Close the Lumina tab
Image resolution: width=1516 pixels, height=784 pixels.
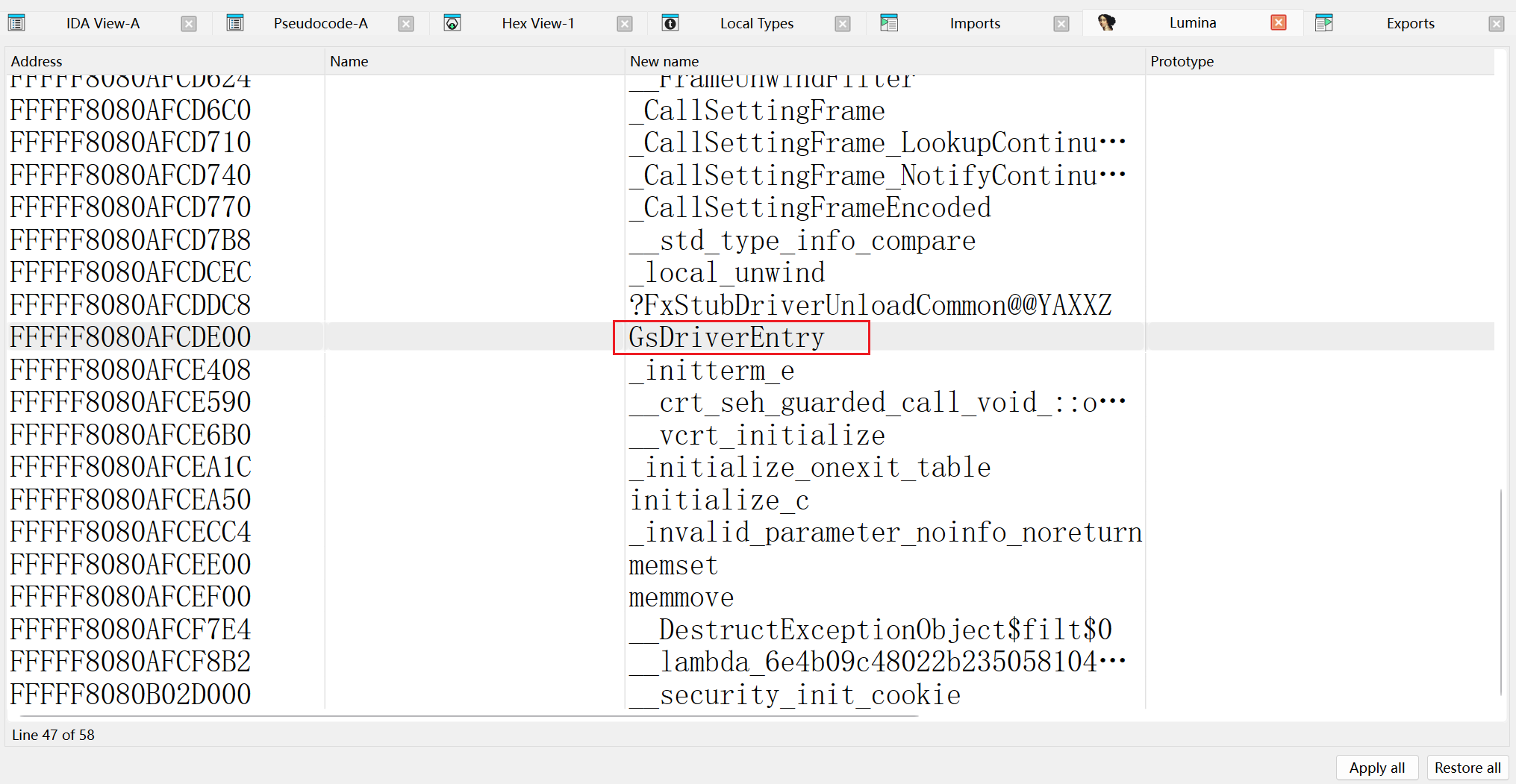click(1279, 23)
